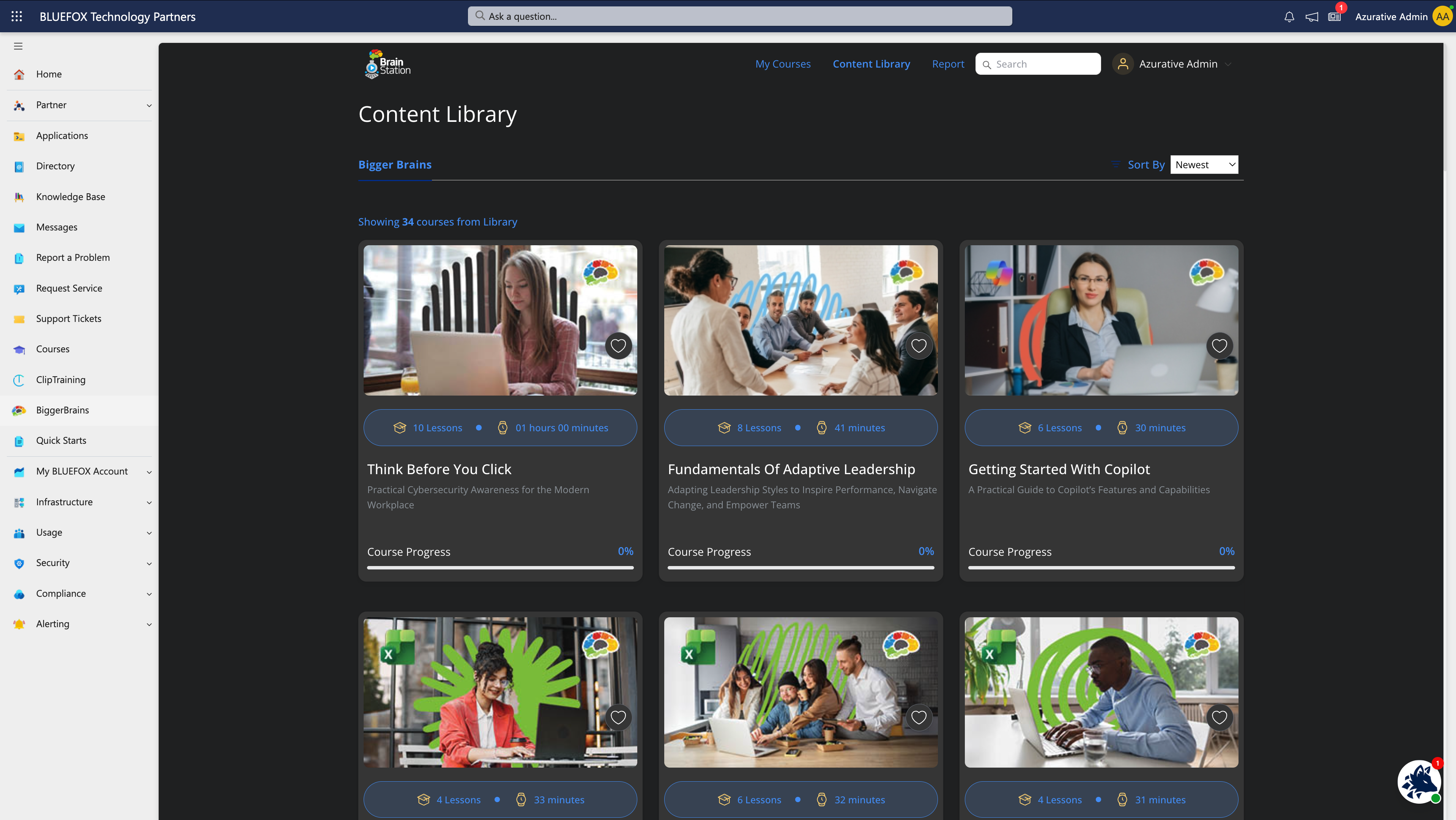Open Getting Started With Copilot course title
The height and width of the screenshot is (820, 1456).
tap(1059, 469)
